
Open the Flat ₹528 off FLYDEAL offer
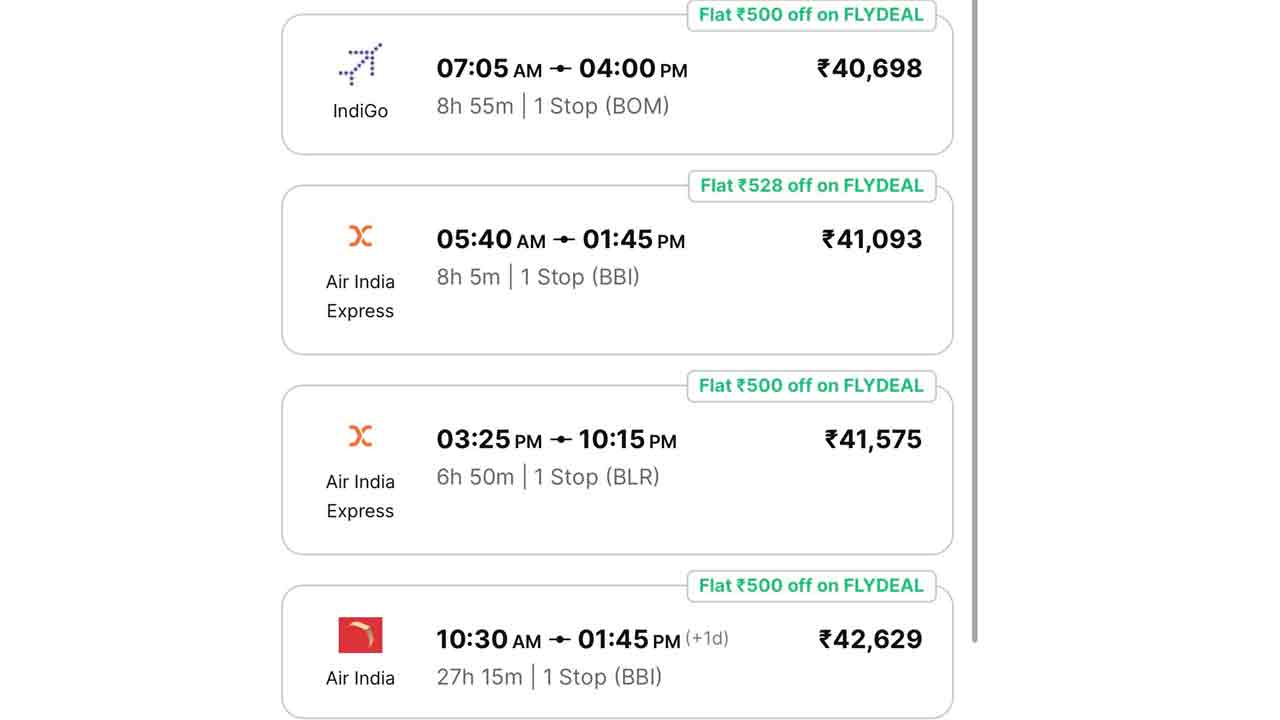pos(811,186)
